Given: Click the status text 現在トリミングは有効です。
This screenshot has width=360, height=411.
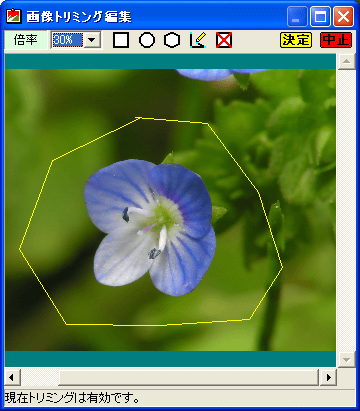Looking at the screenshot, I should pos(72,398).
